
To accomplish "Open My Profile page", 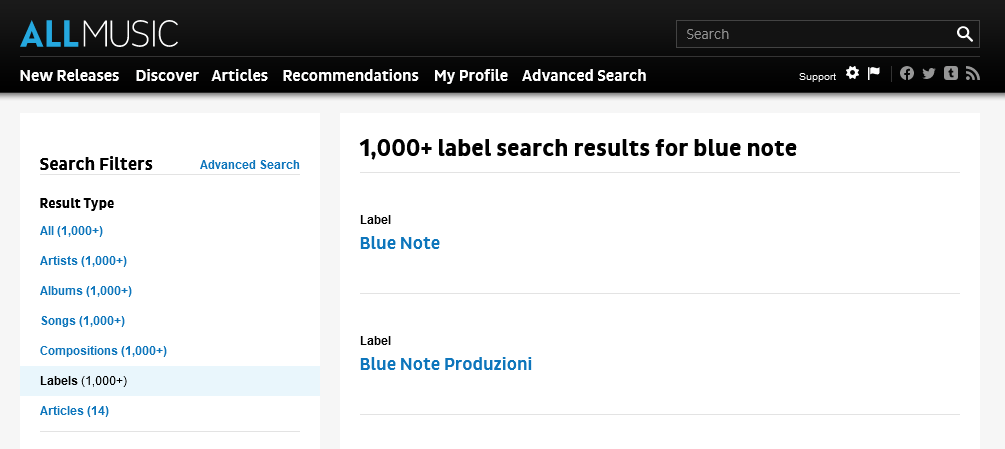I will pos(471,75).
